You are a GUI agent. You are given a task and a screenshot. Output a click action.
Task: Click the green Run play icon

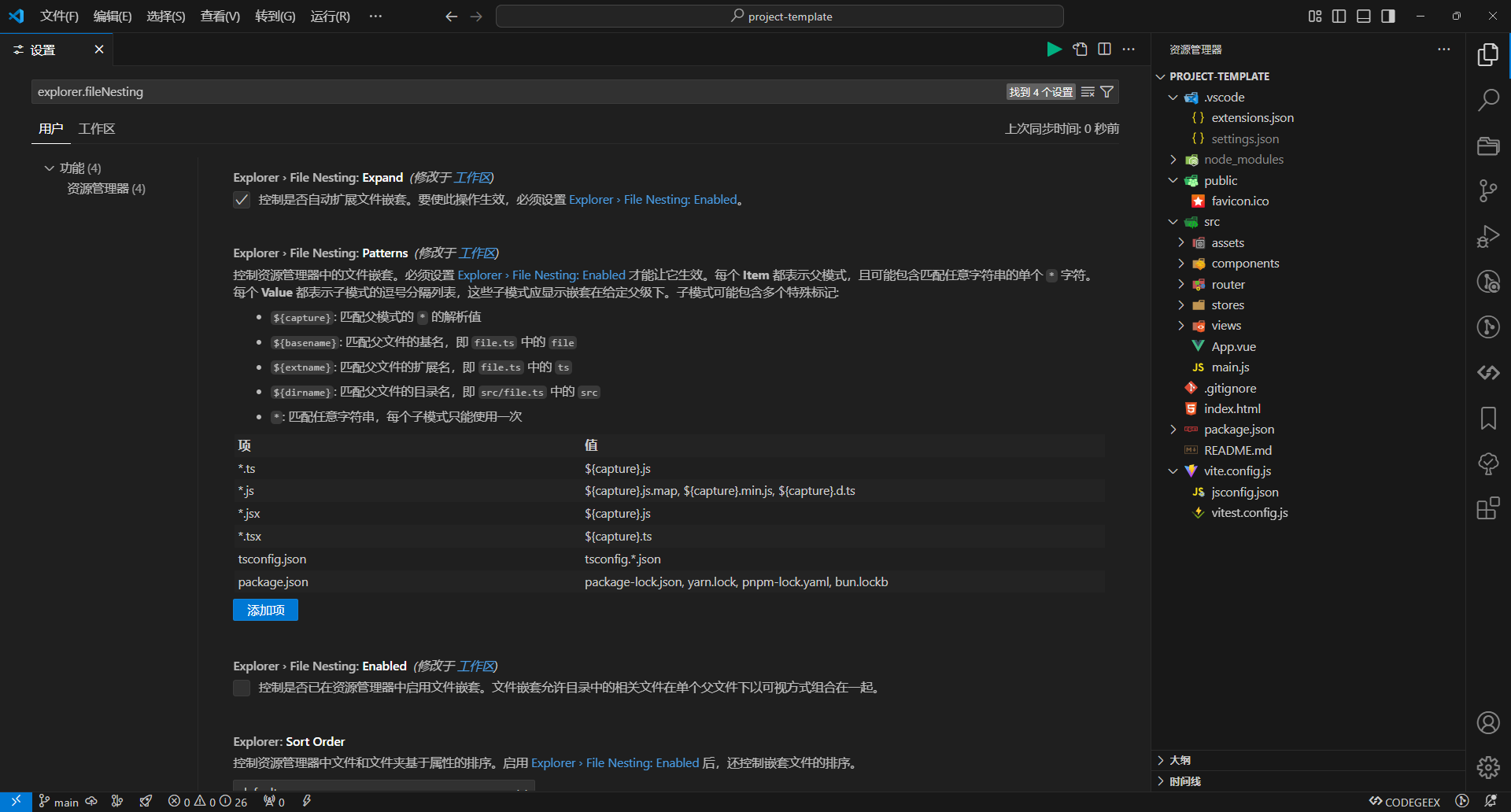coord(1055,50)
